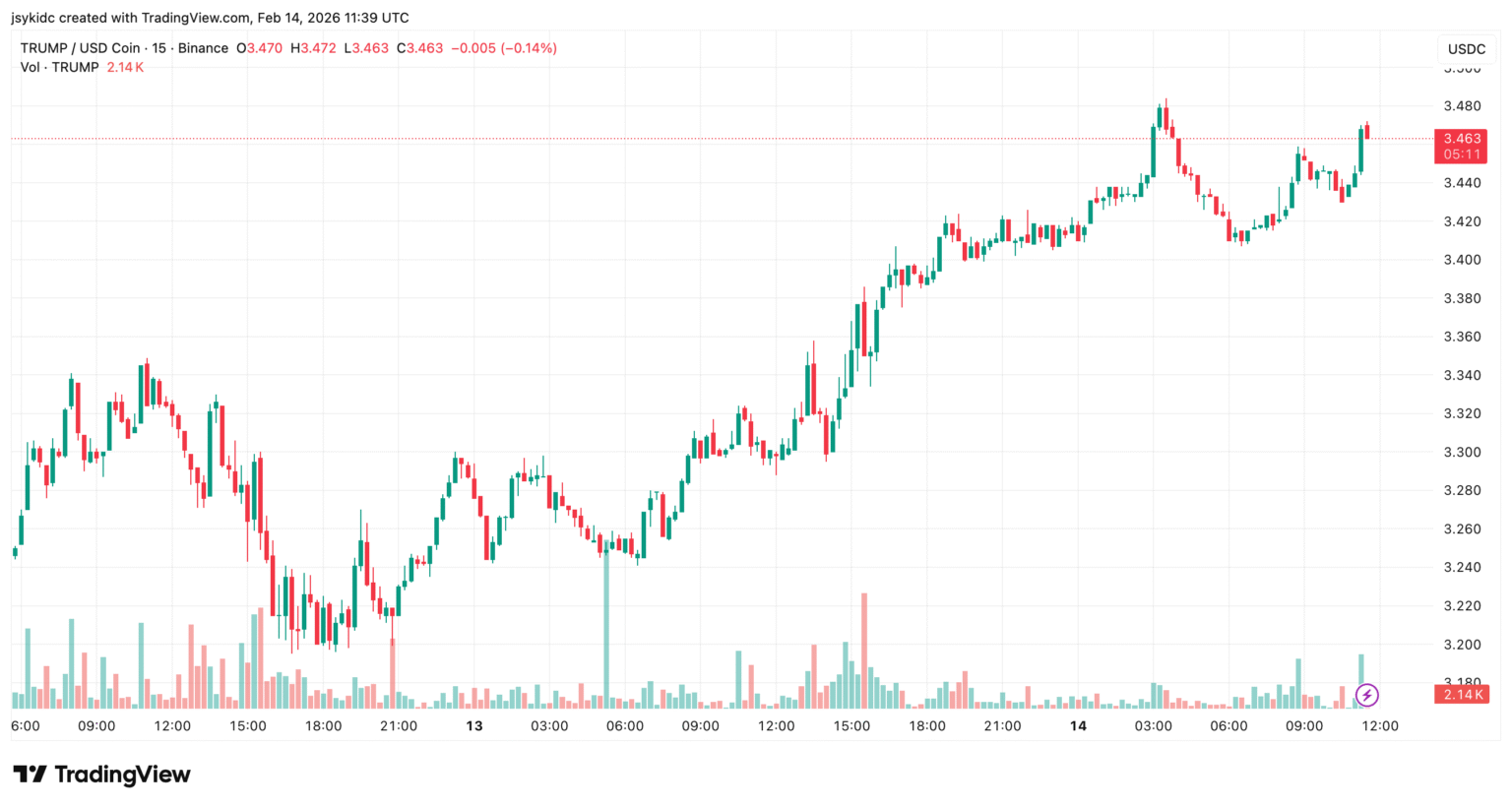Click the tall red volume bar near 15:00
The width and height of the screenshot is (1512, 808).
864,651
